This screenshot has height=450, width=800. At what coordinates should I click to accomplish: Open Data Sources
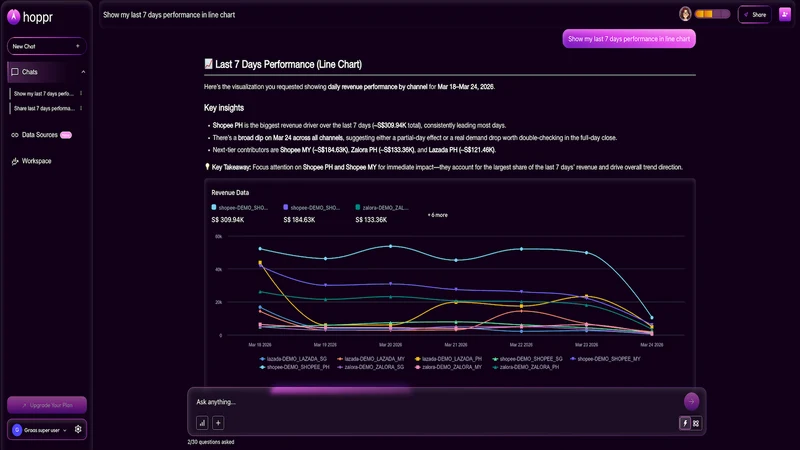(x=41, y=135)
